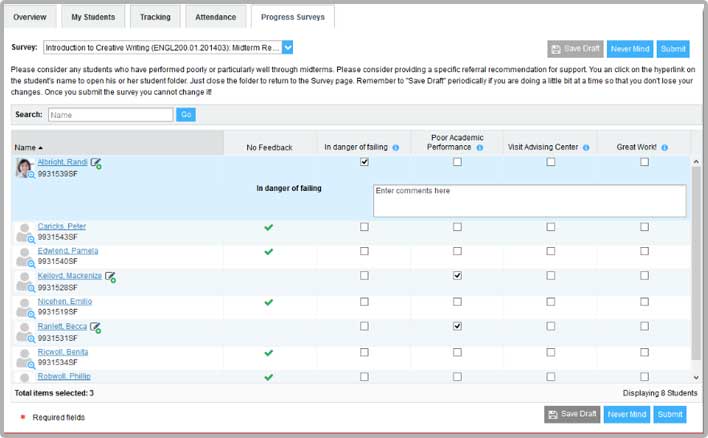Image resolution: width=708 pixels, height=438 pixels.
Task: Check Visit Advising Center for Nicehen, Emilio
Action: (551, 301)
